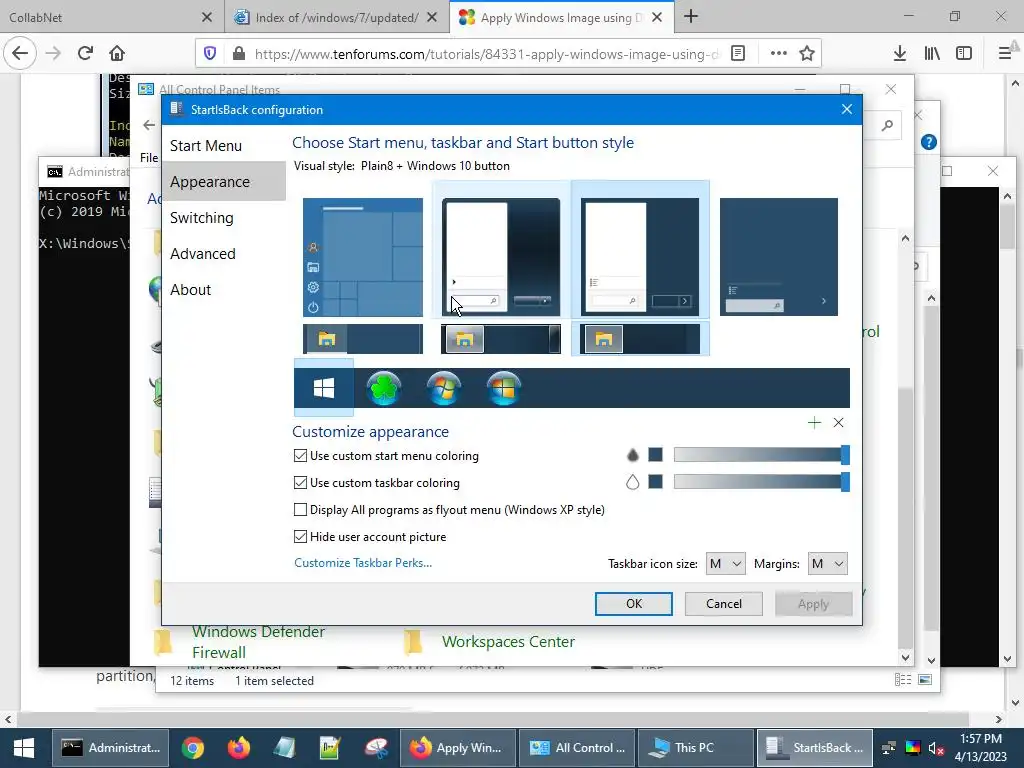Open the Margins dropdown
The height and width of the screenshot is (768, 1024).
[x=827, y=564]
